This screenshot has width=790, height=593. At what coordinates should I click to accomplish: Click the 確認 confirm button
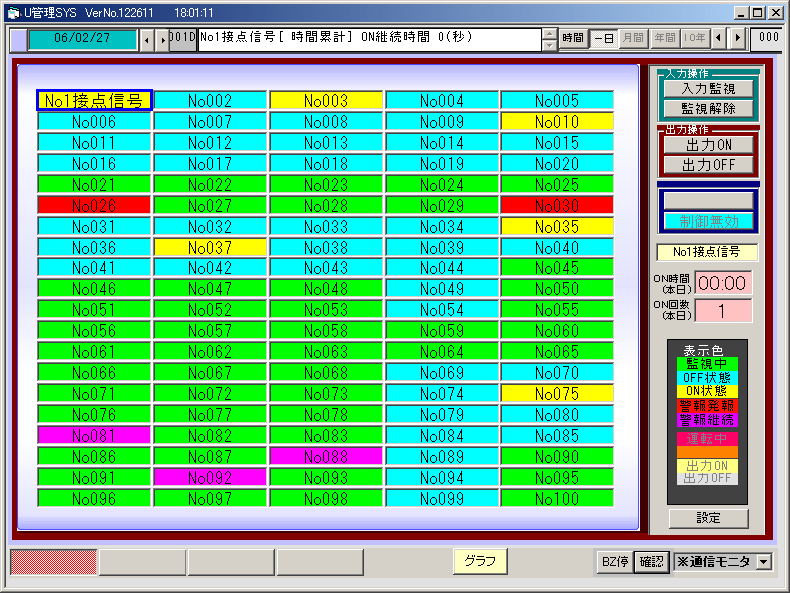tap(651, 562)
